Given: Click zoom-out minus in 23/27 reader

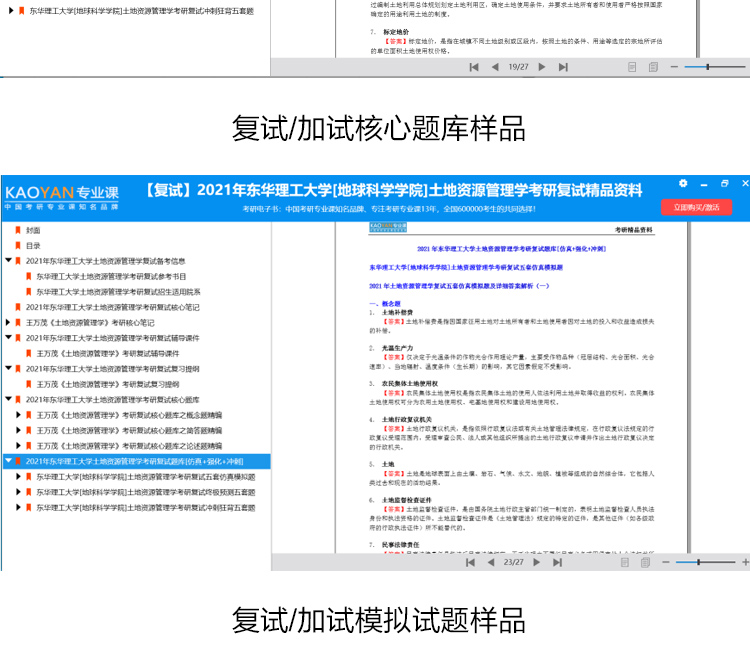Looking at the screenshot, I should [666, 562].
